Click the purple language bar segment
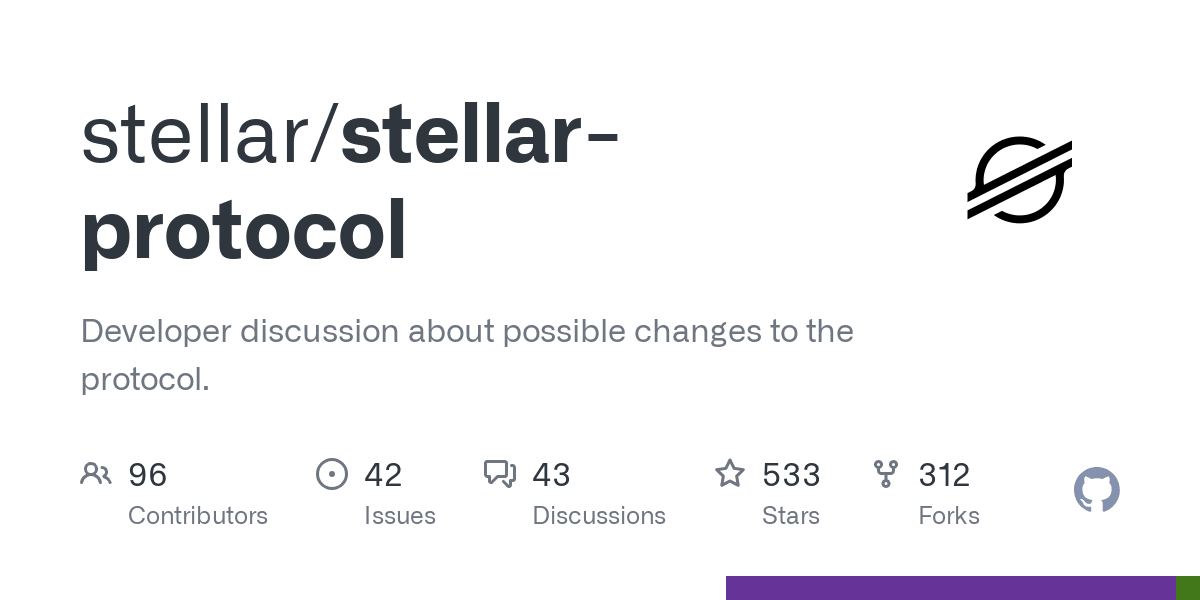Image resolution: width=1200 pixels, height=600 pixels. click(x=950, y=588)
